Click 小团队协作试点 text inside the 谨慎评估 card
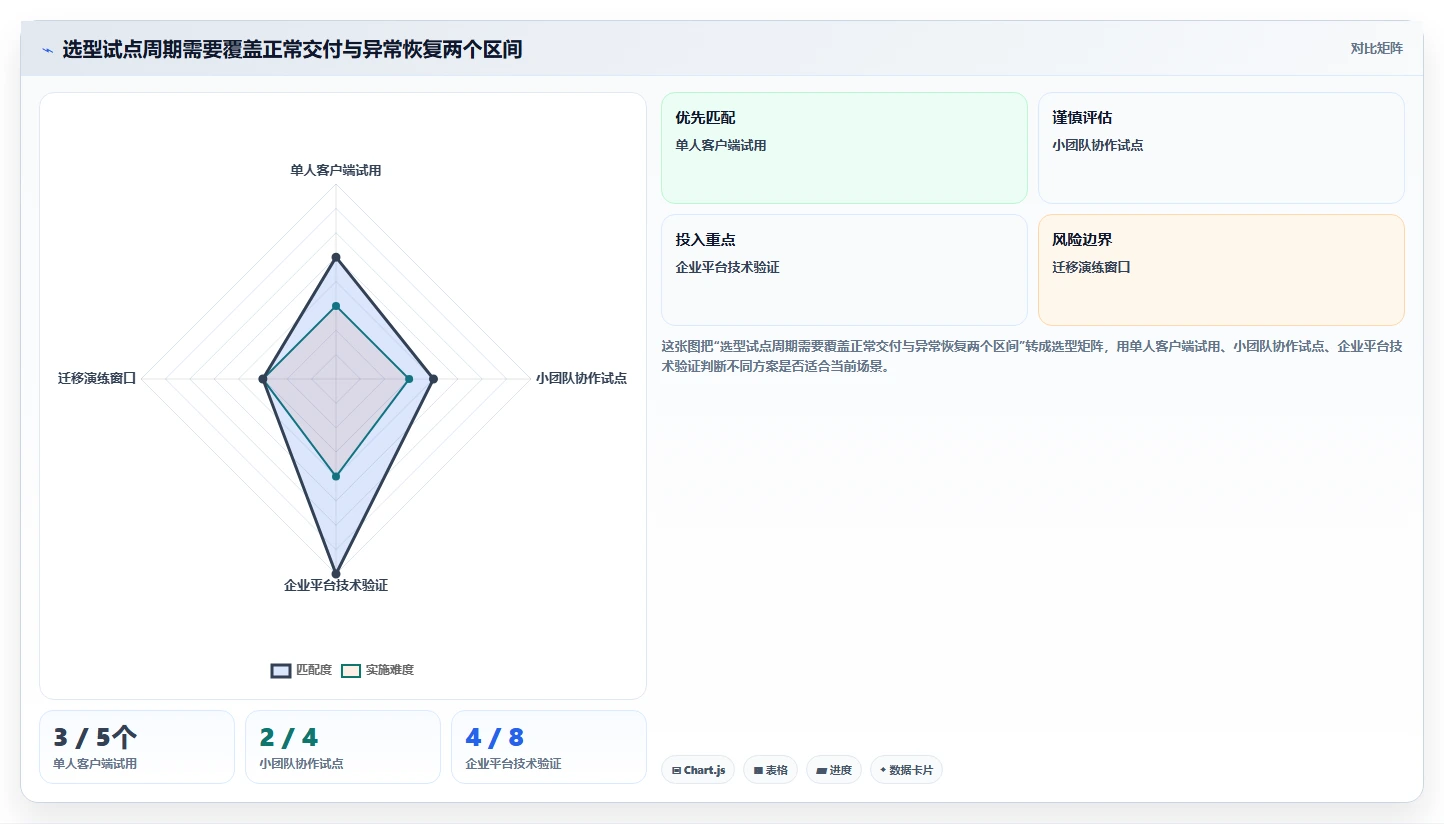 (x=1098, y=145)
